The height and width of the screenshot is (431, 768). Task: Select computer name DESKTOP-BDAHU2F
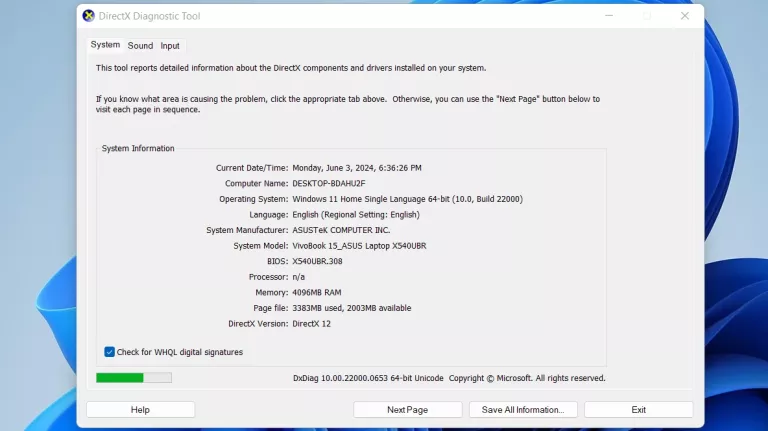pyautogui.click(x=329, y=183)
